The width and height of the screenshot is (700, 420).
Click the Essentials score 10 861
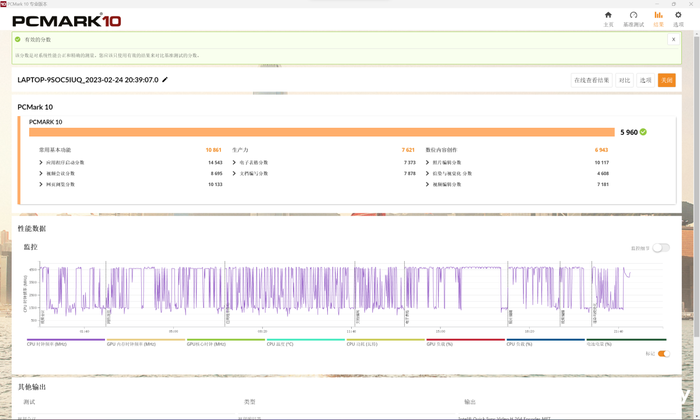point(213,150)
